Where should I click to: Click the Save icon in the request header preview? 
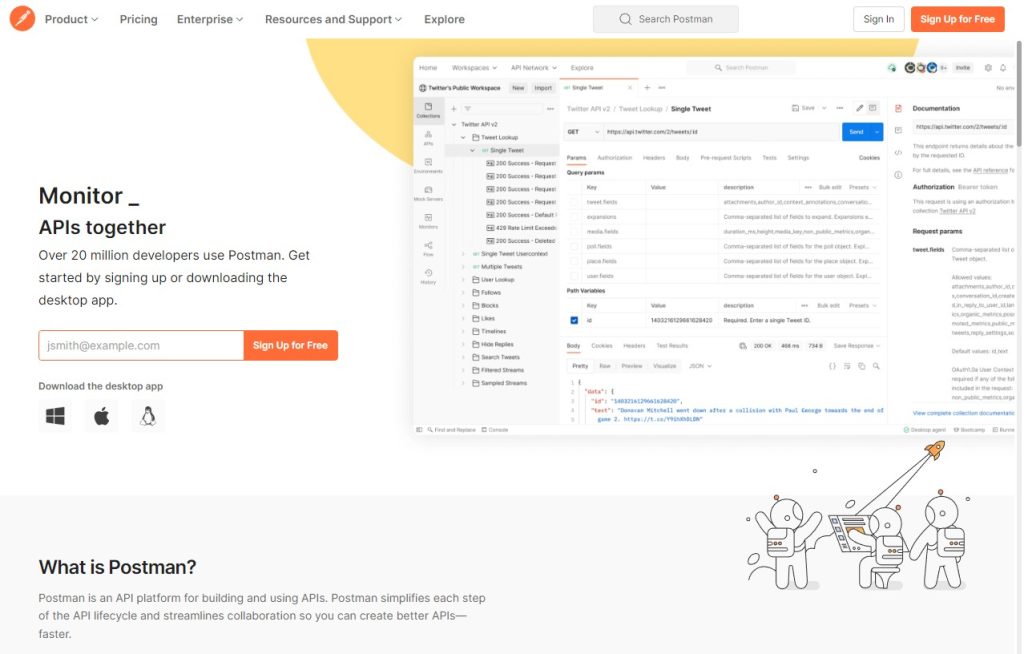803,108
